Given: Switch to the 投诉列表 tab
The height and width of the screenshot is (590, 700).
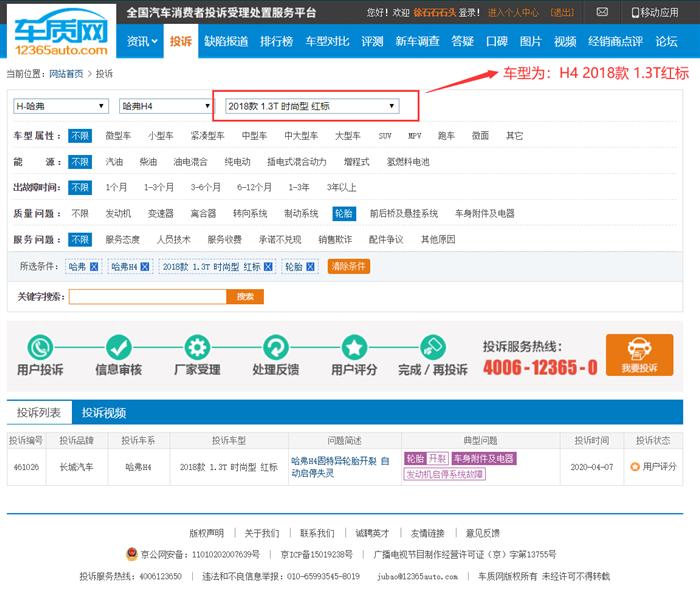Looking at the screenshot, I should click(39, 412).
